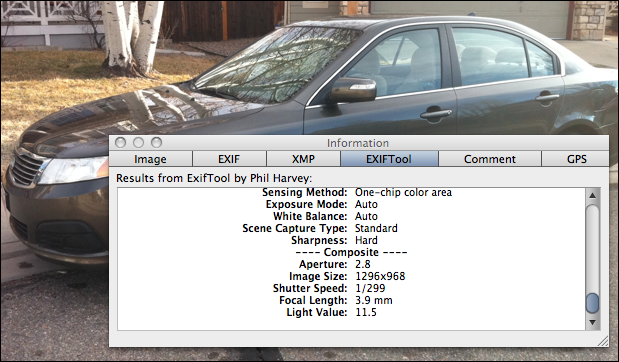Switch to the GPS tab
The width and height of the screenshot is (619, 362).
[x=576, y=159]
